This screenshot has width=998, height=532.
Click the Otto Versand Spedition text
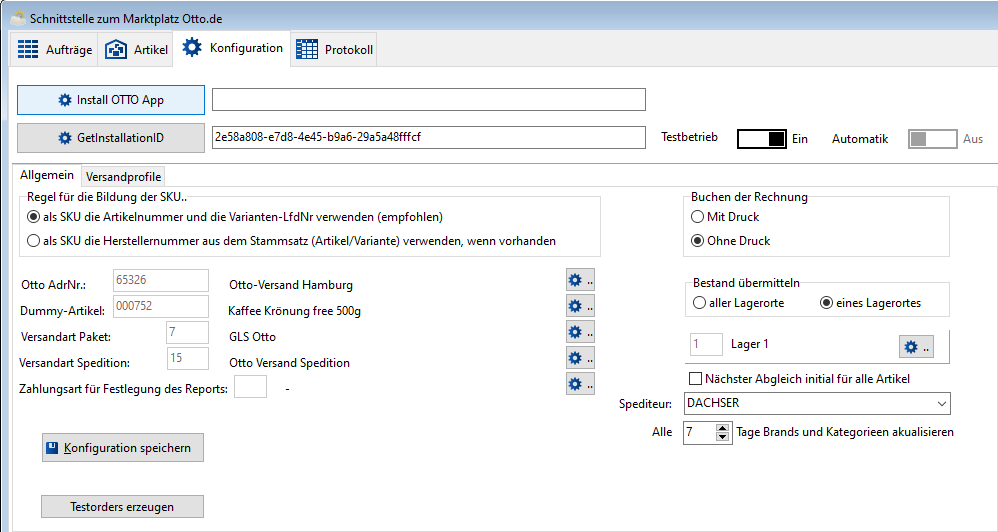click(289, 363)
